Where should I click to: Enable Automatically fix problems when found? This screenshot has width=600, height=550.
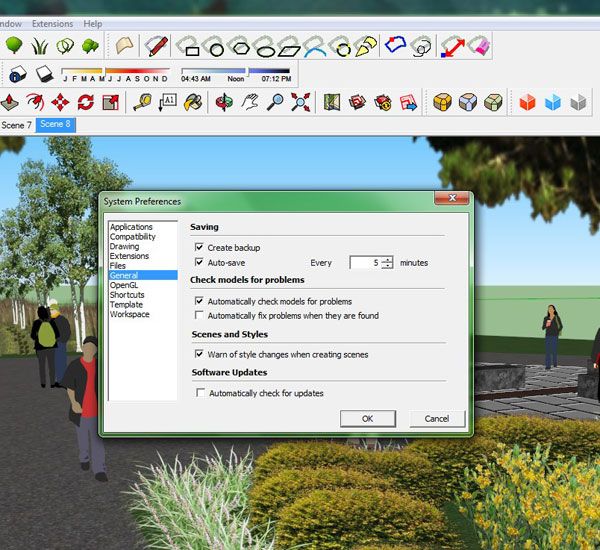point(199,315)
